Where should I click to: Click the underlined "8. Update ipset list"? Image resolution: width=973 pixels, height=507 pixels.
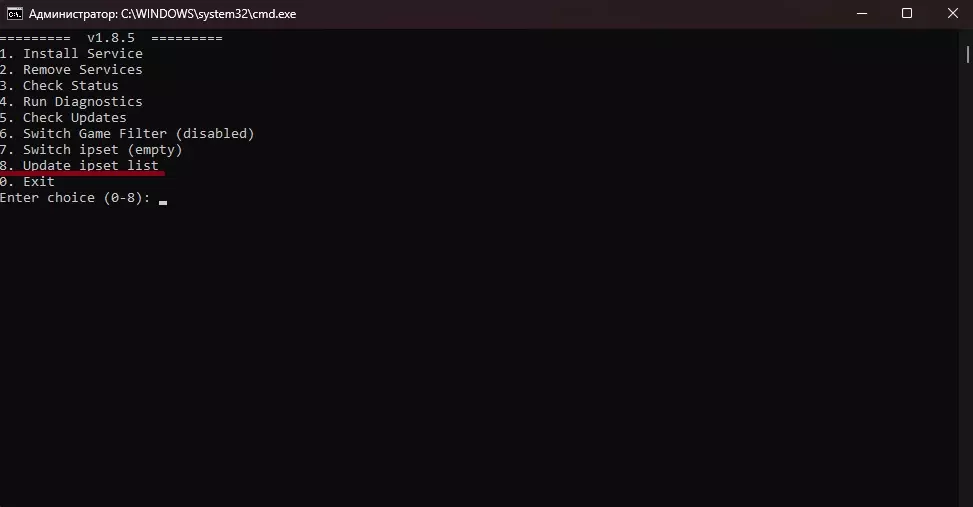coord(79,166)
